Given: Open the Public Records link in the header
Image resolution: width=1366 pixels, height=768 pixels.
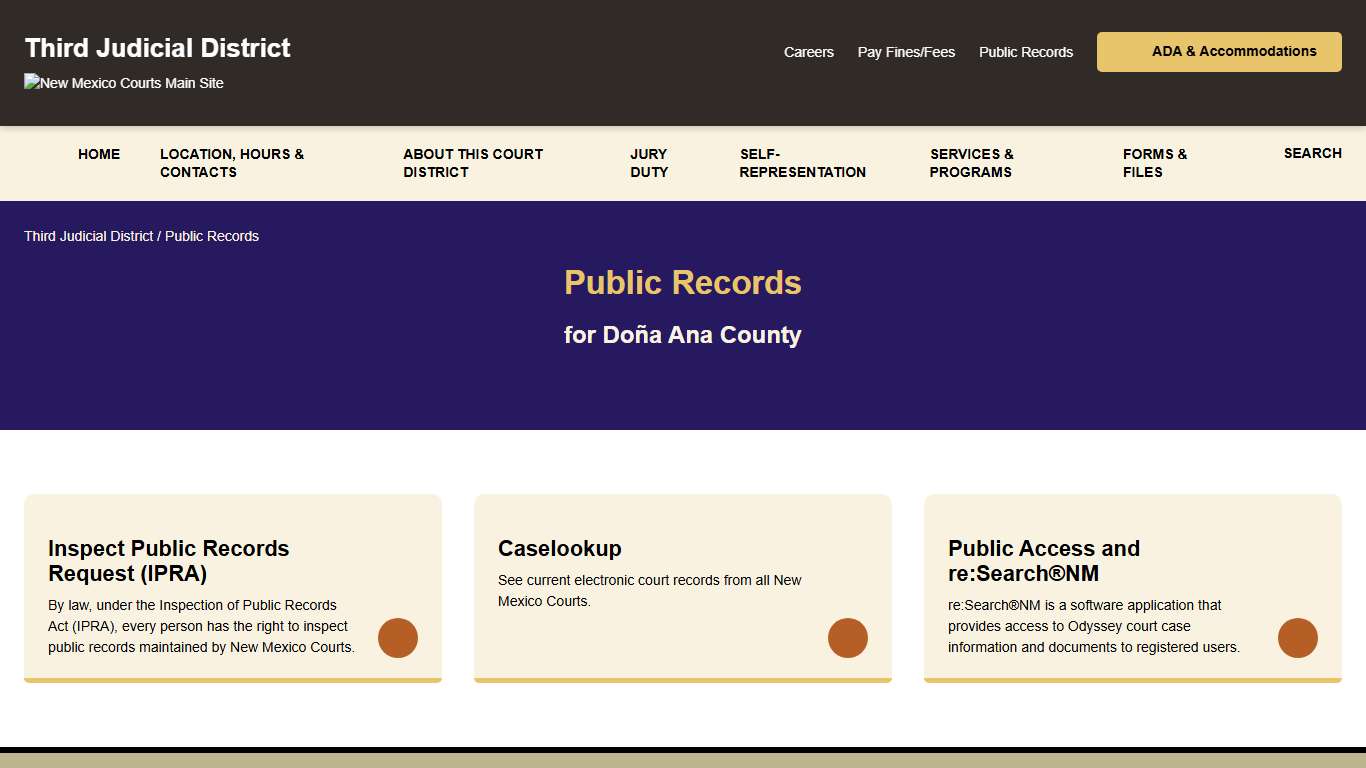Looking at the screenshot, I should pyautogui.click(x=1025, y=52).
